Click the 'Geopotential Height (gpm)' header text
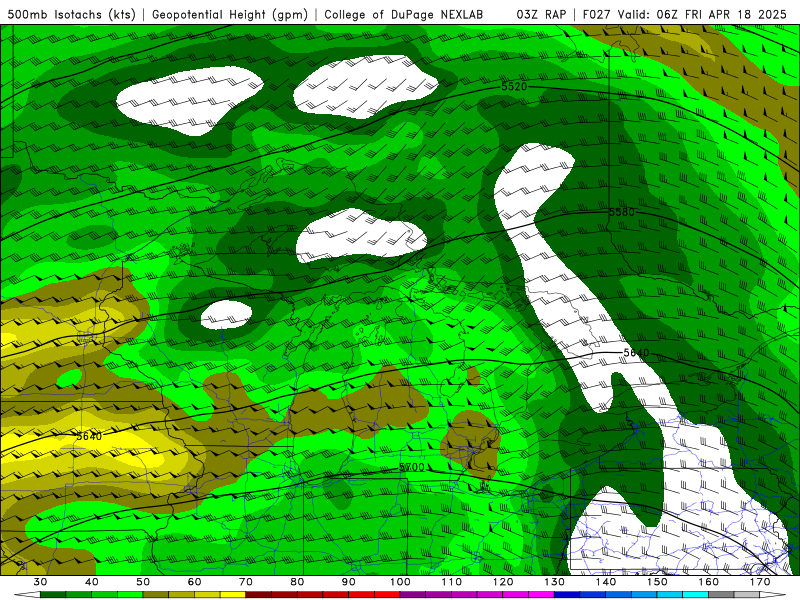Image resolution: width=800 pixels, height=600 pixels. pos(230,14)
